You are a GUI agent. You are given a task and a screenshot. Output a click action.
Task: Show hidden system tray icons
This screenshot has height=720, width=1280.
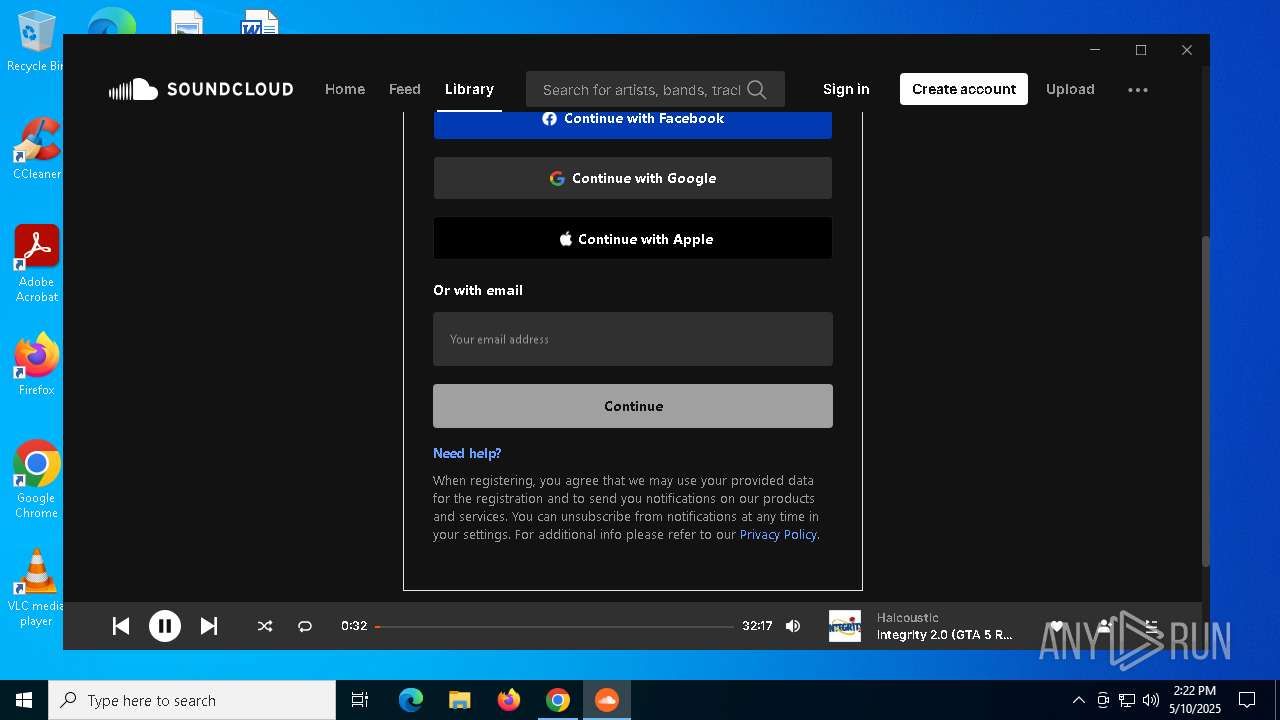click(1078, 700)
